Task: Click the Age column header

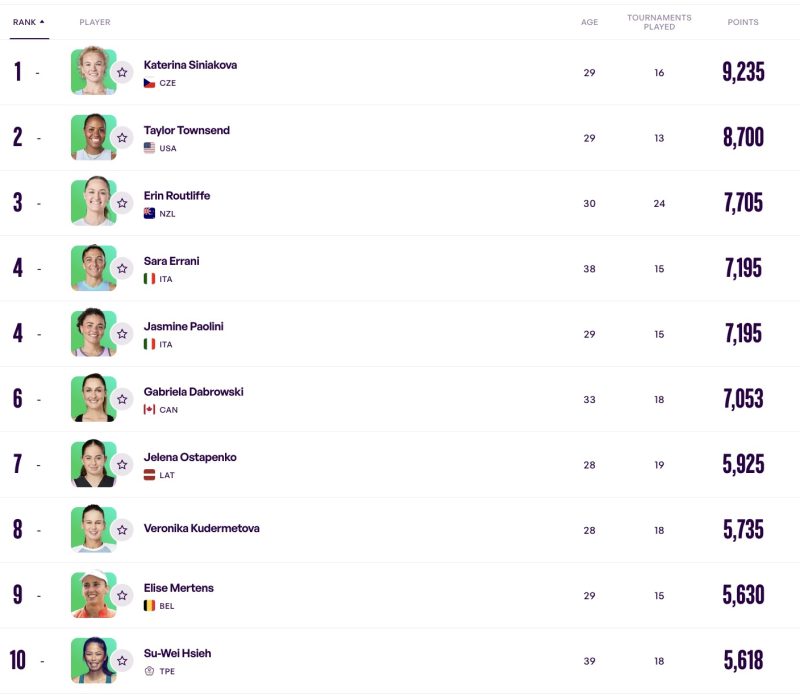Action: click(589, 22)
